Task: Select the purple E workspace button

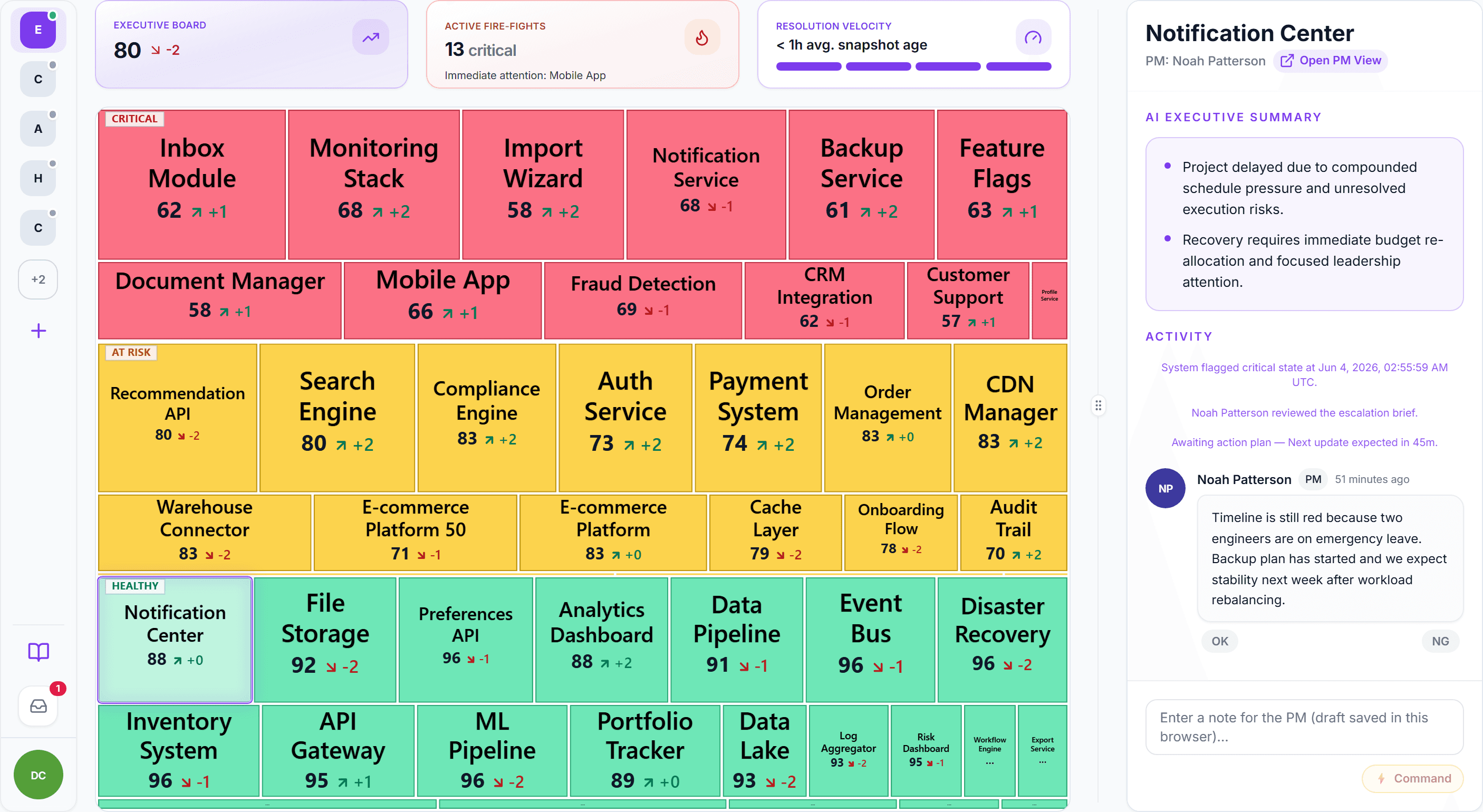Action: pos(38,30)
